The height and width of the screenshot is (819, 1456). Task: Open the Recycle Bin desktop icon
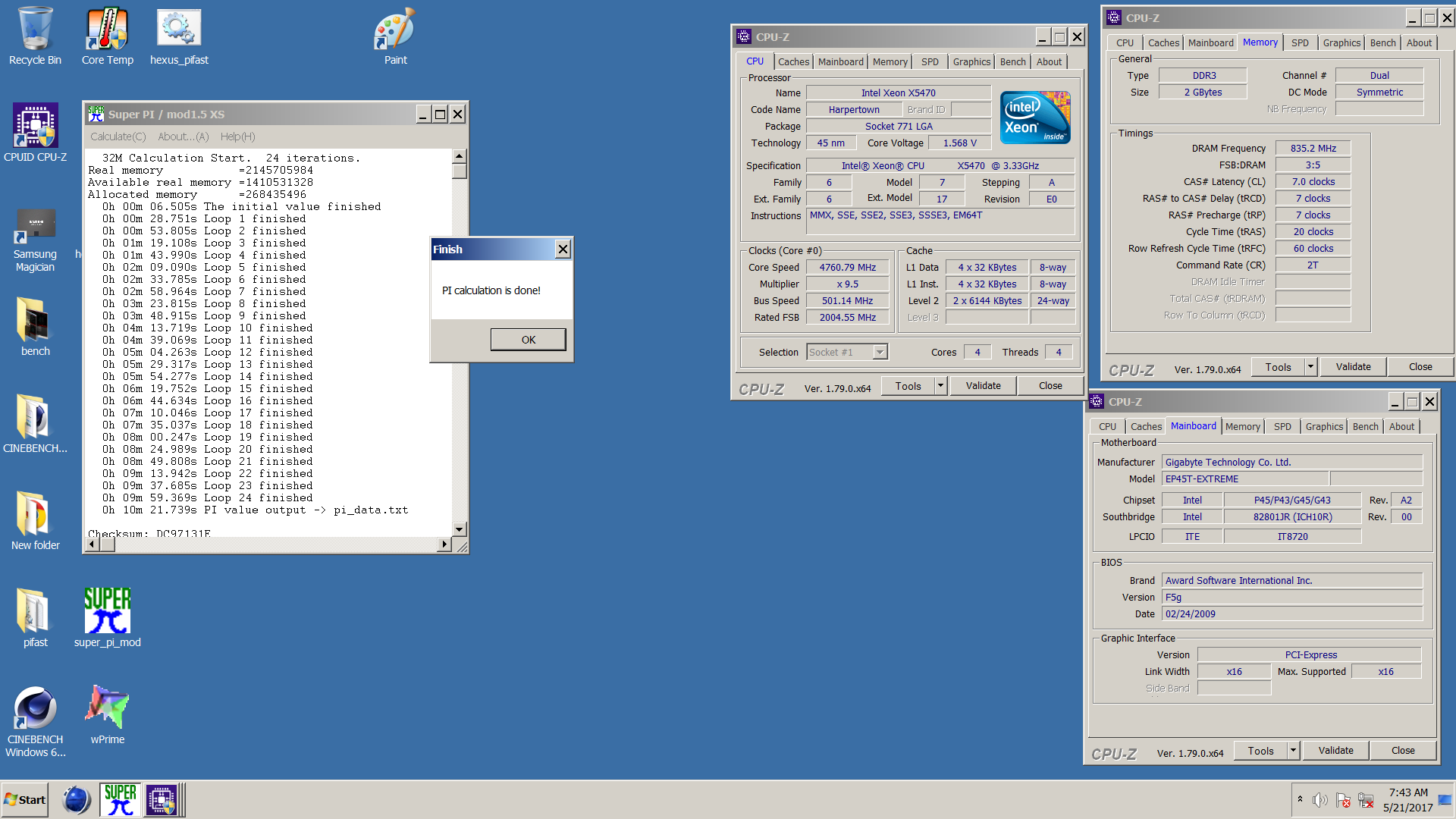point(35,36)
